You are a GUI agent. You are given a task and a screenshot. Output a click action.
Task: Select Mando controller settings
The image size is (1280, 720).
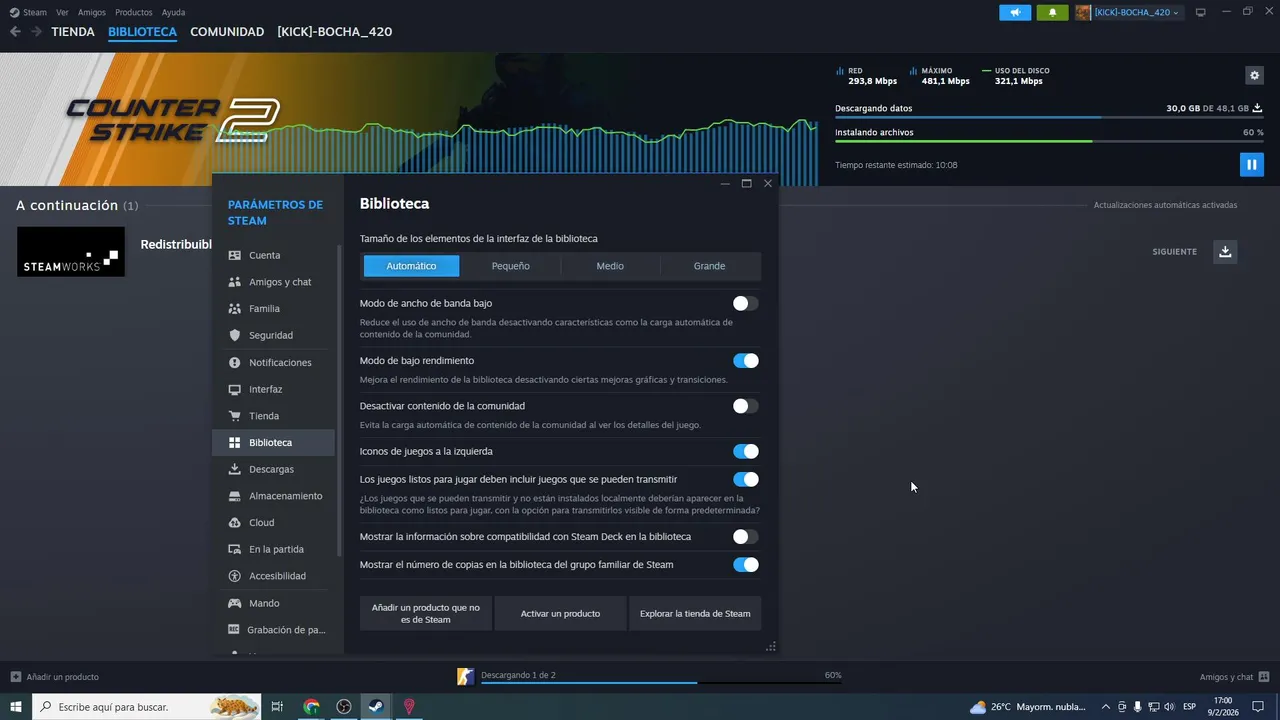click(273, 603)
